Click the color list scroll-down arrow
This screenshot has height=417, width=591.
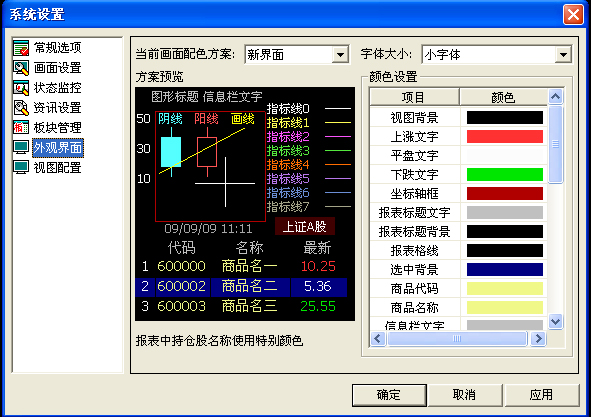coord(555,322)
